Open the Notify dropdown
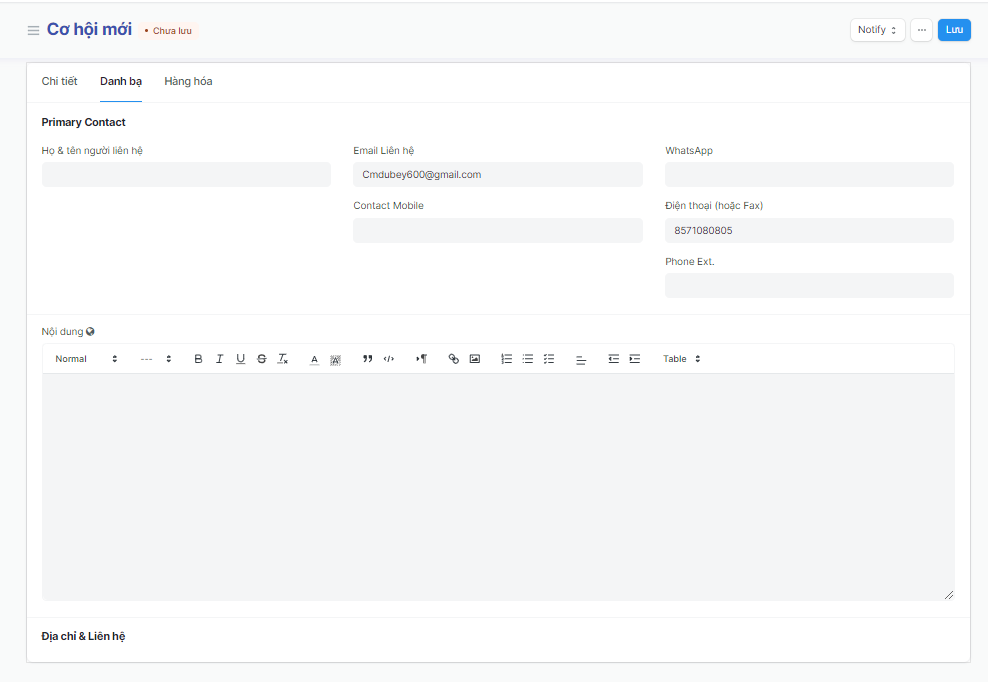The width and height of the screenshot is (988, 682). pos(877,30)
